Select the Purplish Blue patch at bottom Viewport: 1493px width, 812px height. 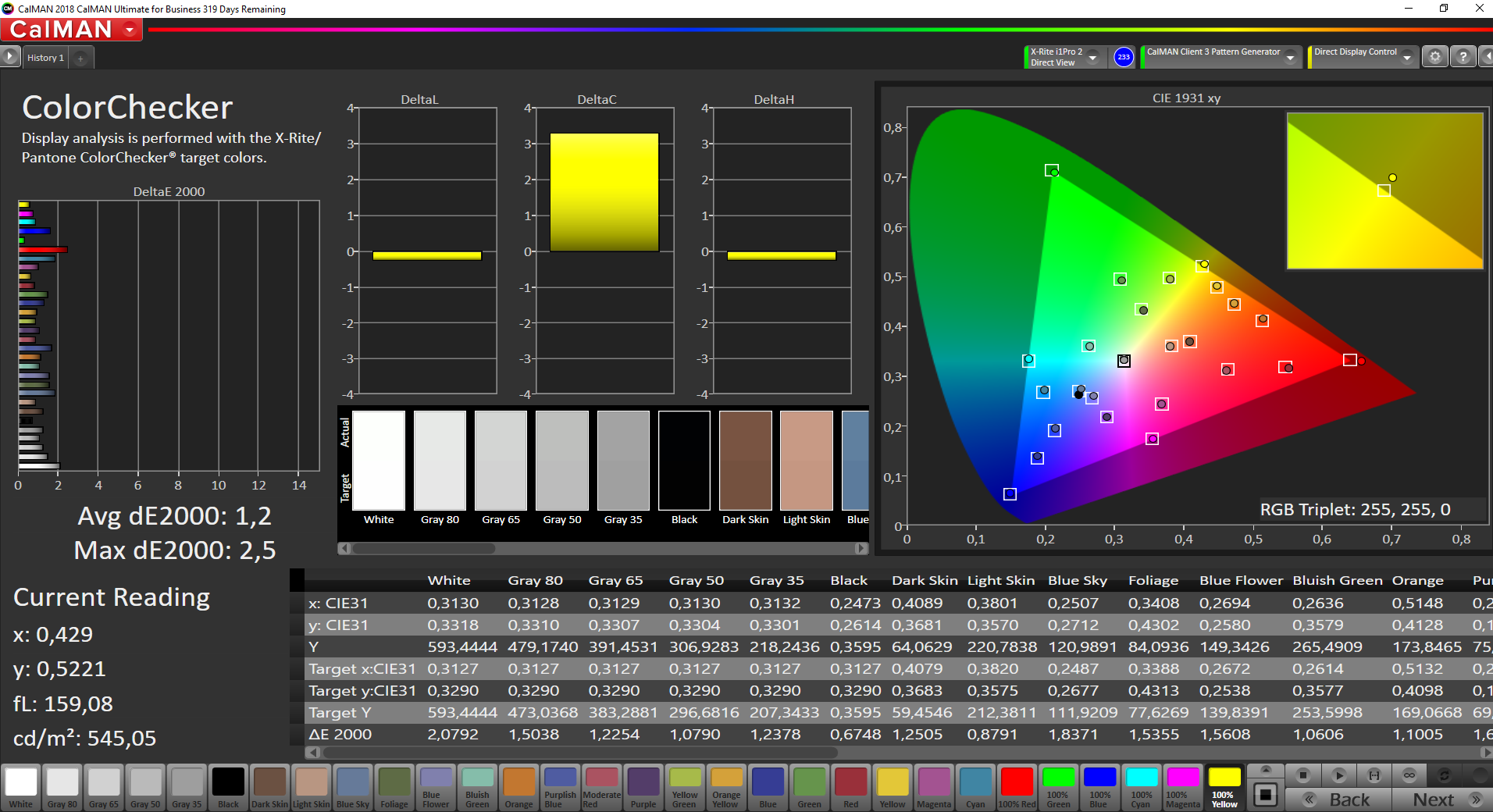560,788
